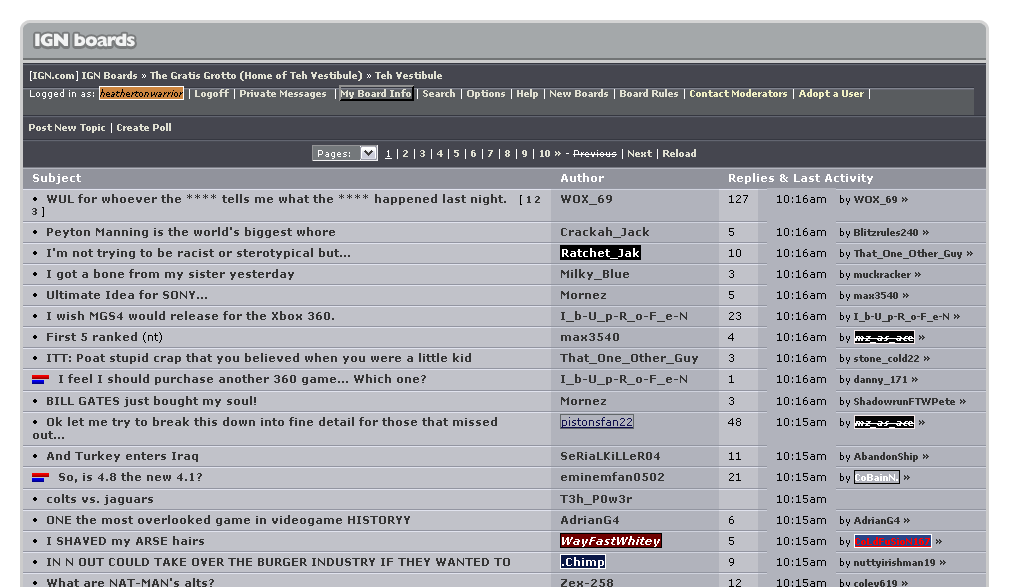This screenshot has width=1009, height=587.
Task: Click flag icon beside 'purchase another 360 game' topic
Action: 41,380
